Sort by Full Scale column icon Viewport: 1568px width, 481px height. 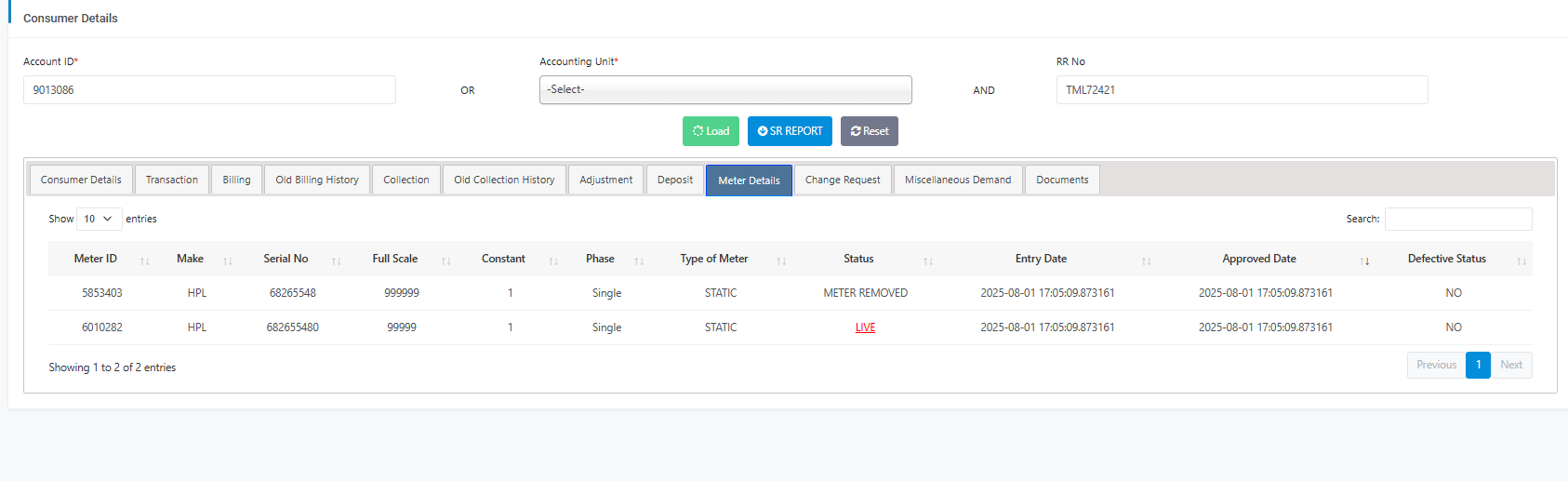click(x=445, y=261)
